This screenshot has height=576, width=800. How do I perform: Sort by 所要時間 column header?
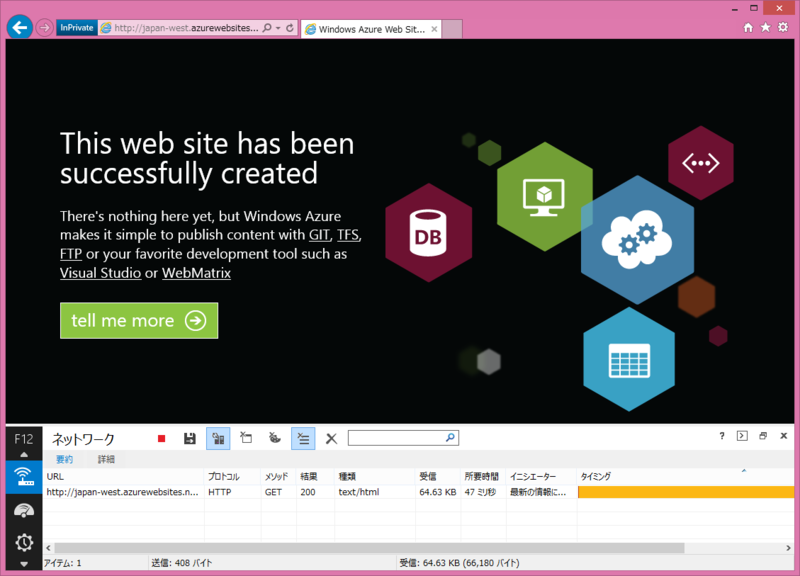pyautogui.click(x=483, y=477)
